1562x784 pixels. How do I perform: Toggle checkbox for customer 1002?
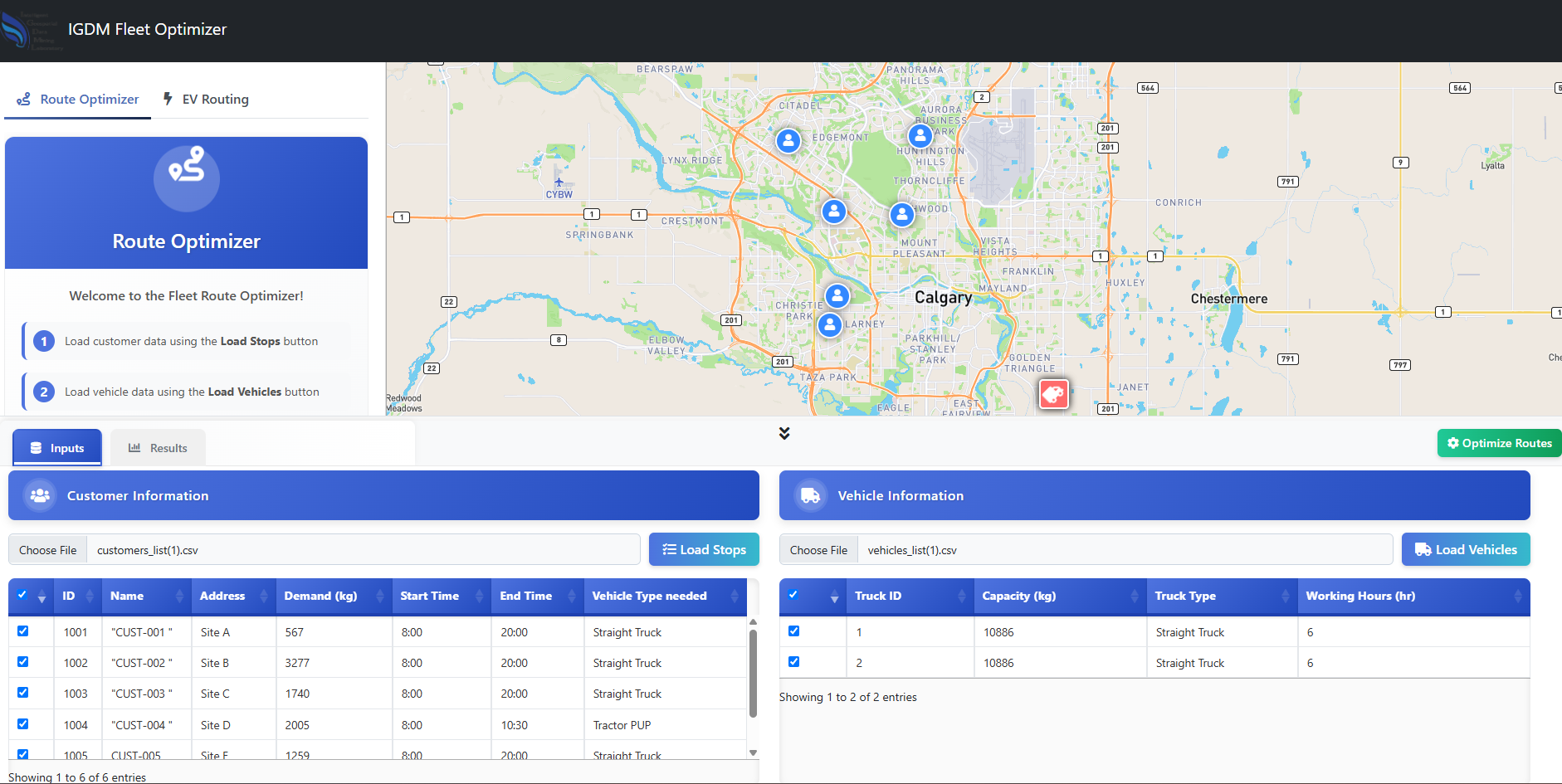[x=22, y=661]
